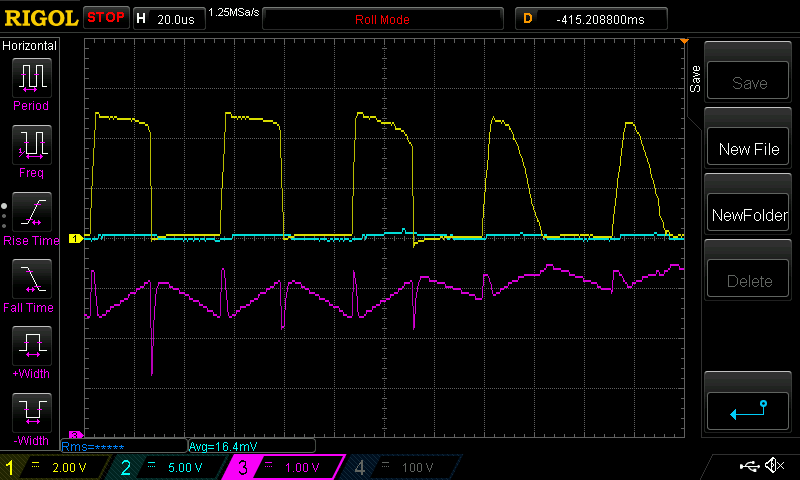The image size is (800, 480).
Task: Open the Horizontal measurement menu header
Action: tap(30, 46)
